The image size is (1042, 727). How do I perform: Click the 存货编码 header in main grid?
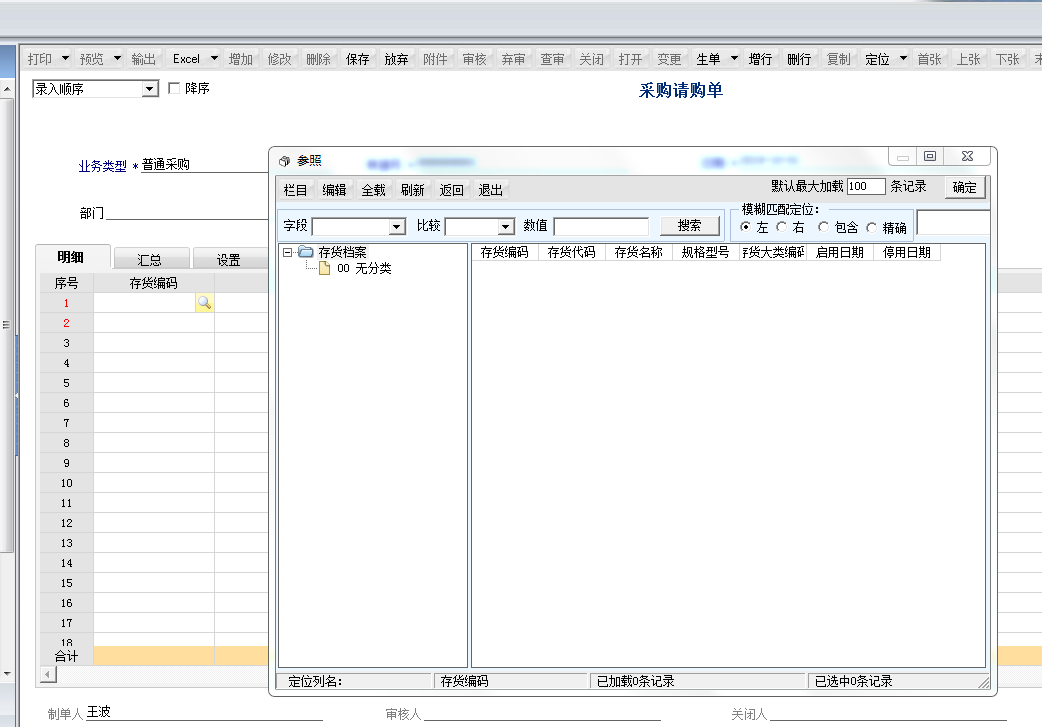(x=154, y=283)
